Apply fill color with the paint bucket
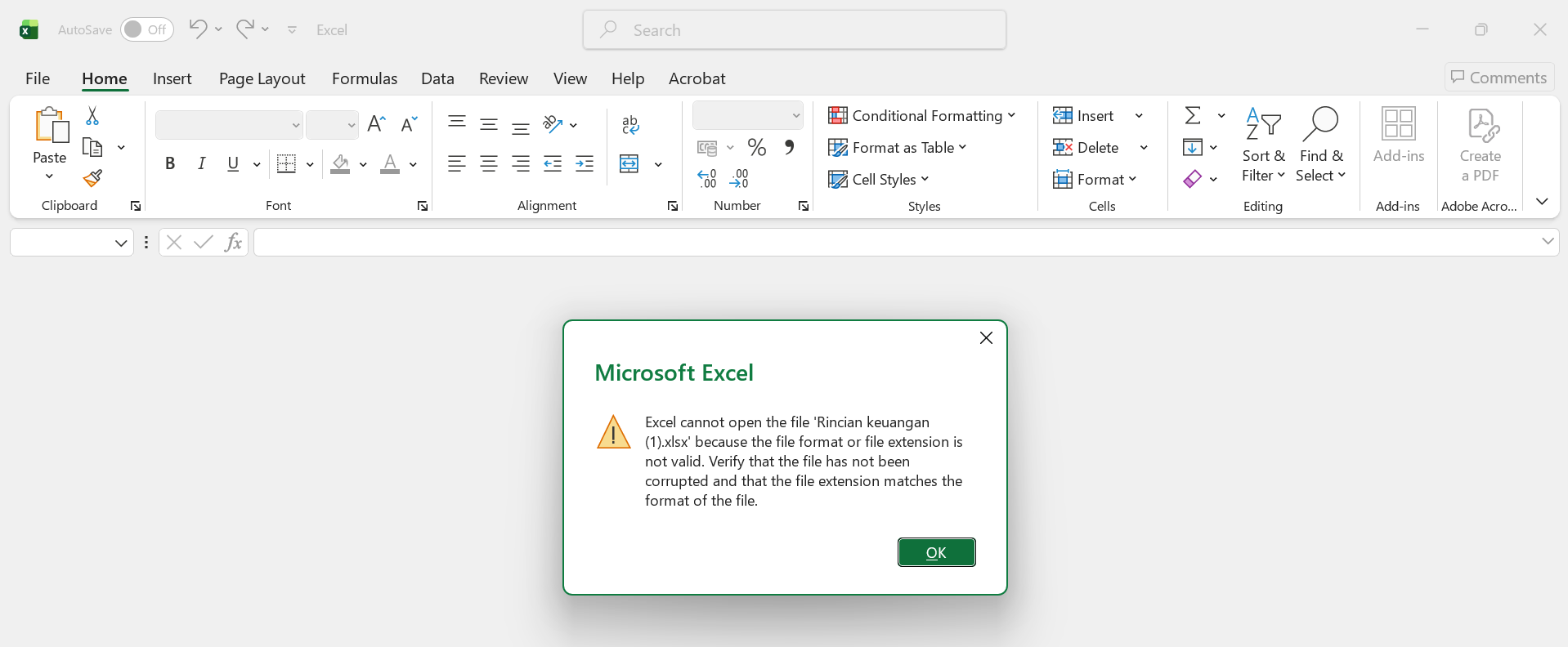Screen dimensions: 1568x647 coord(341,164)
